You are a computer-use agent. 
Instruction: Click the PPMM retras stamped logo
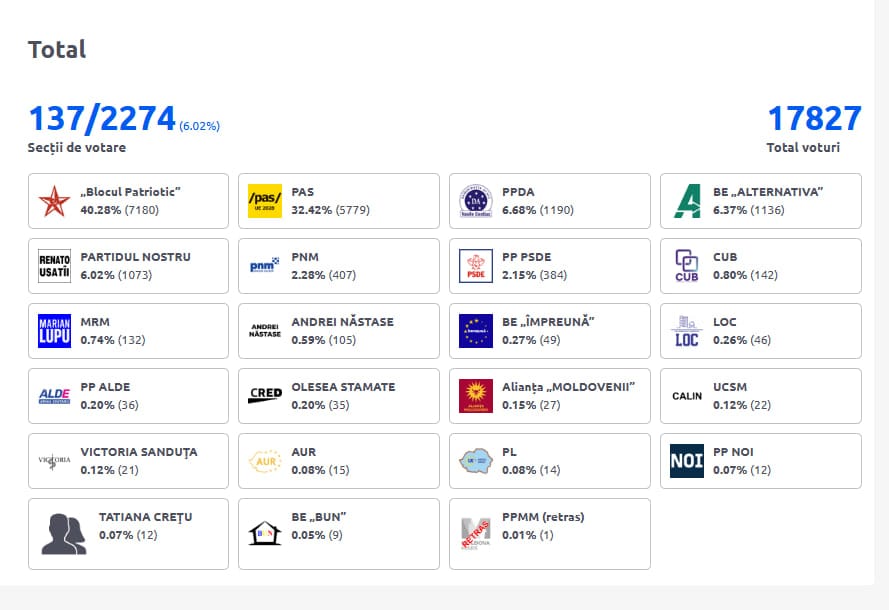click(x=476, y=534)
